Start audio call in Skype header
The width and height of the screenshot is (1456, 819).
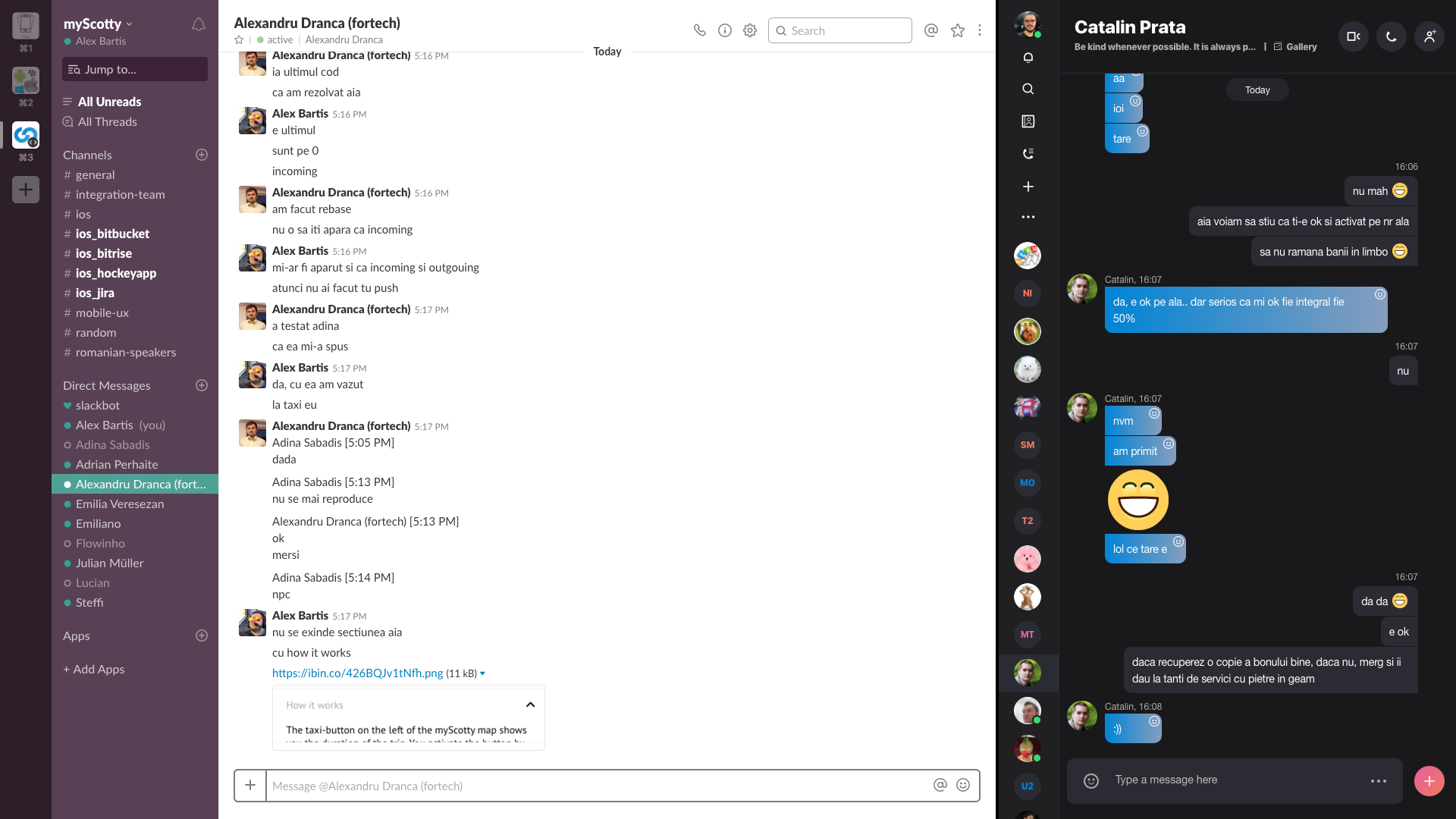1392,36
